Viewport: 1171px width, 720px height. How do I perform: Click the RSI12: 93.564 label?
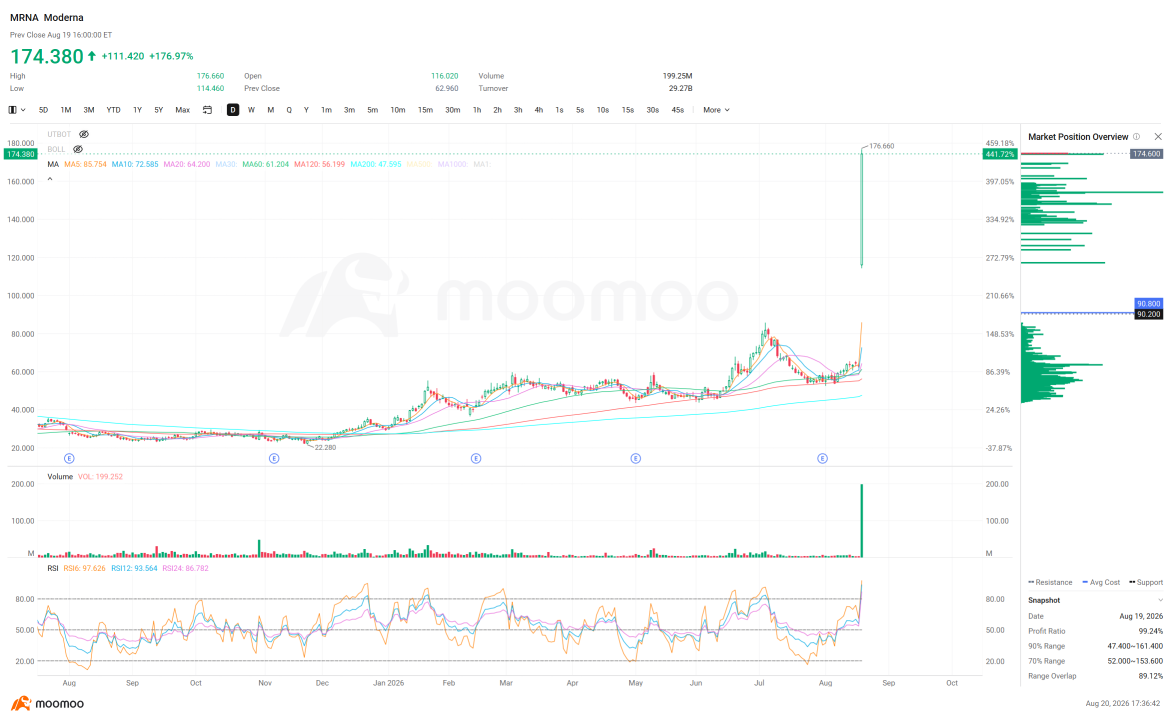tap(134, 568)
